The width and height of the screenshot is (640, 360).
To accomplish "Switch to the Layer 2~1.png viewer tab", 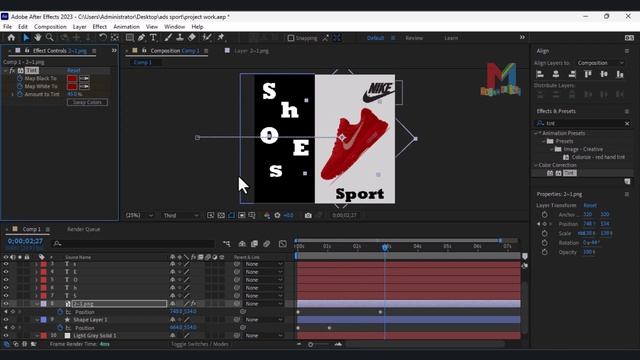I will 251,51.
